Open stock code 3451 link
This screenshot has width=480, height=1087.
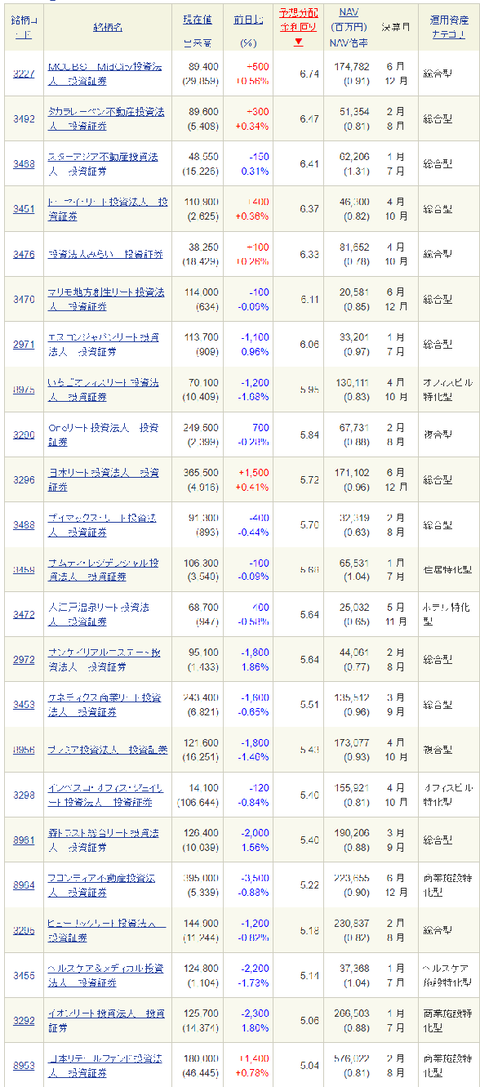click(x=22, y=209)
